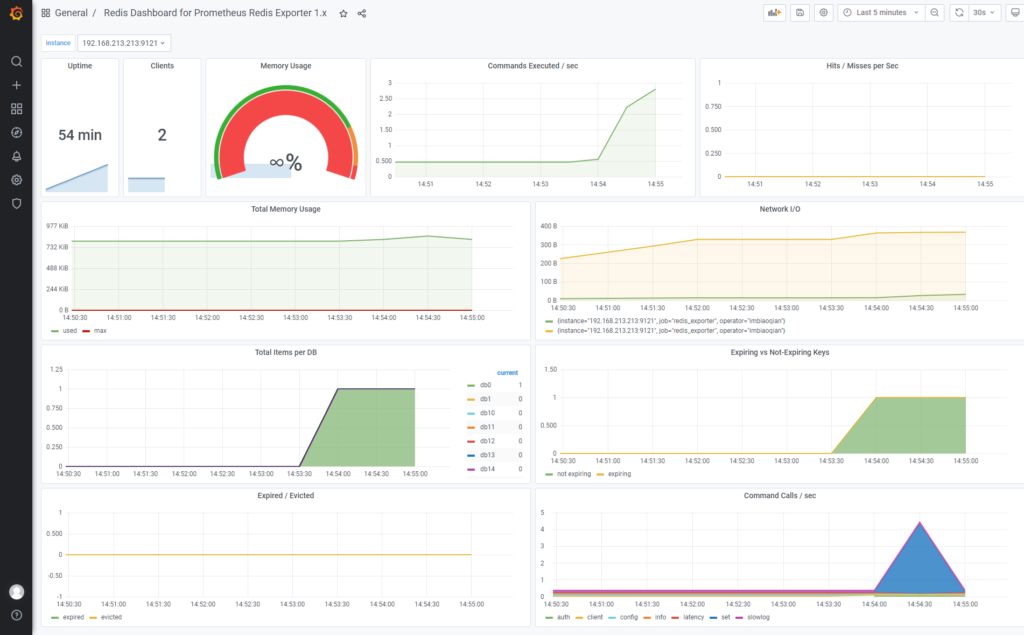Click the zoom out time range button
This screenshot has width=1024, height=635.
[x=934, y=13]
